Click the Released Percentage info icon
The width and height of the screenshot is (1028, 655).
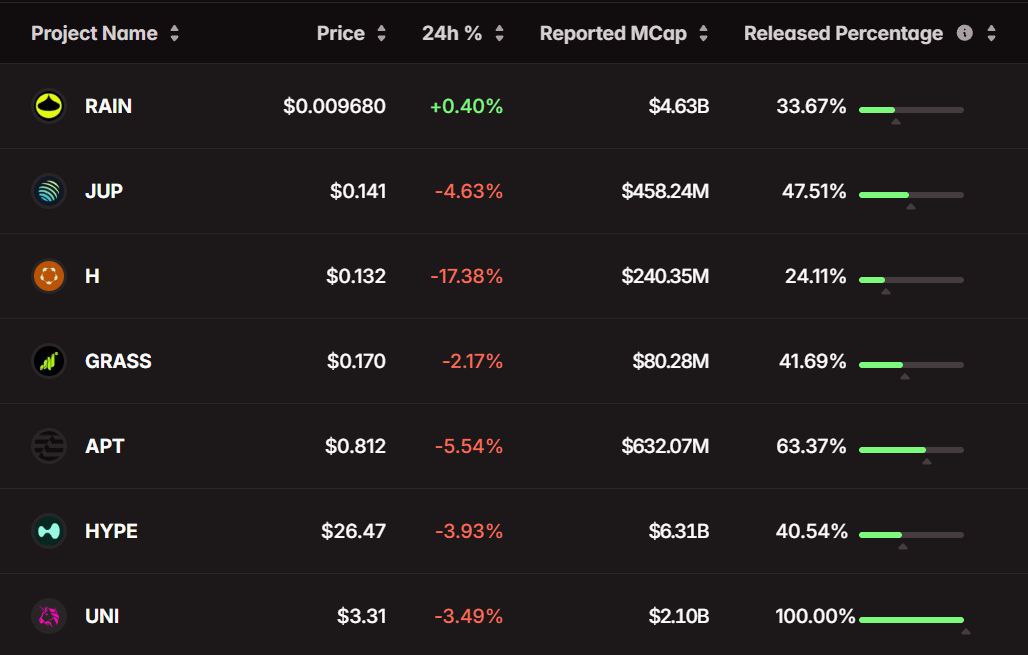tap(964, 33)
